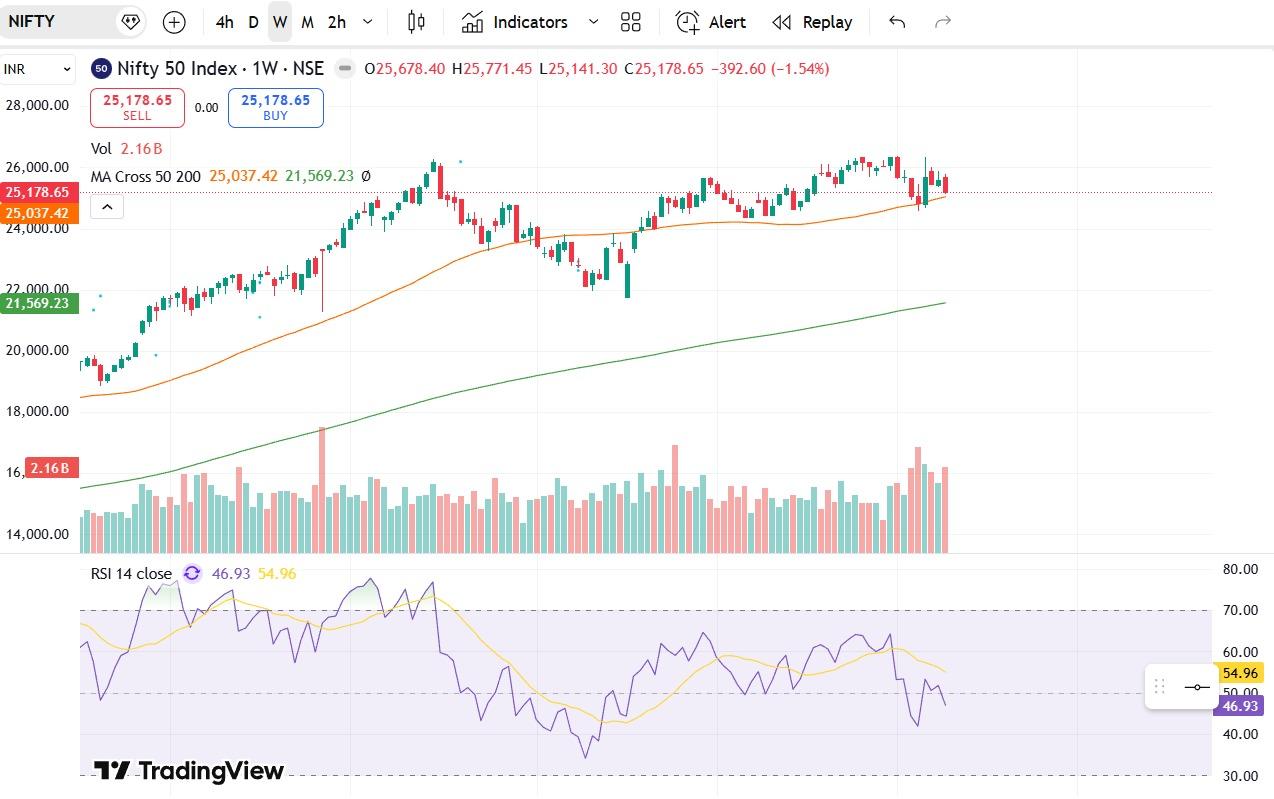This screenshot has height=799, width=1274.
Task: Click the TradingView logo
Action: point(189,770)
